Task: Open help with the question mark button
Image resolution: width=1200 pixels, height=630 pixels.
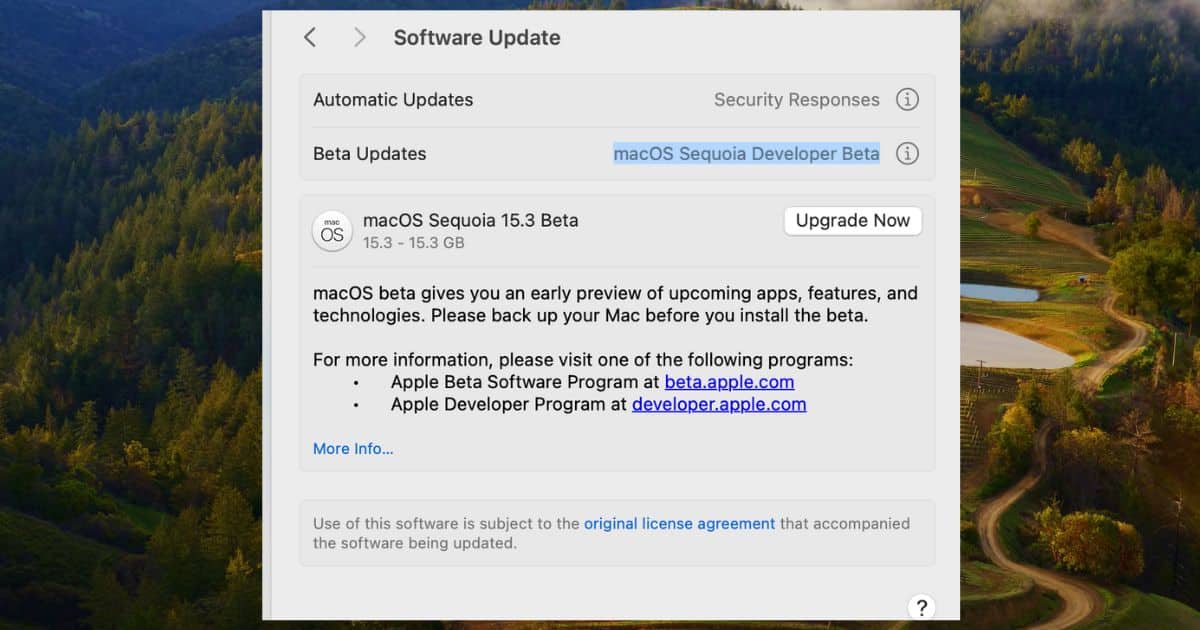Action: tap(921, 607)
